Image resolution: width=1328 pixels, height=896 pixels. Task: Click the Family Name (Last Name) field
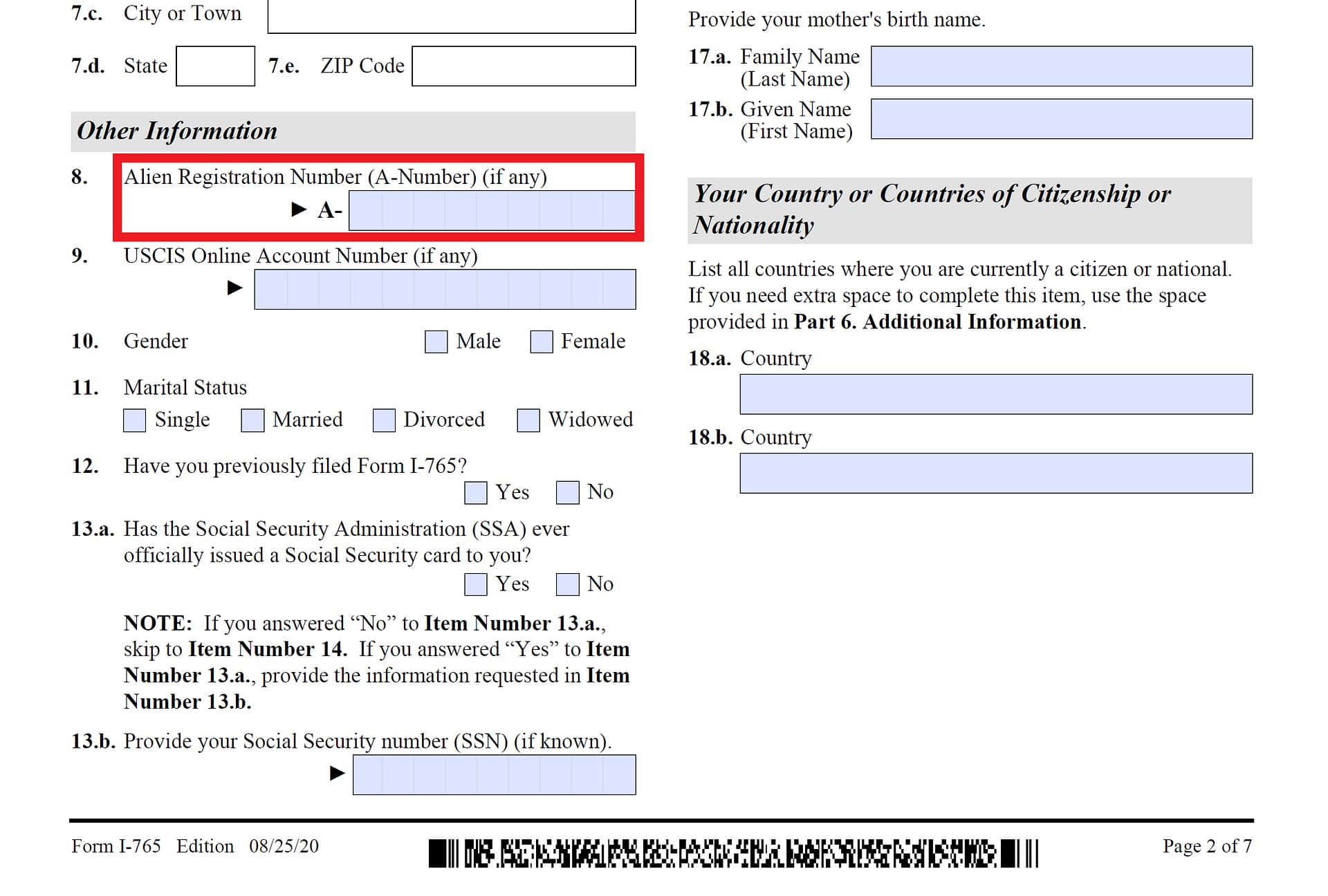click(1060, 66)
